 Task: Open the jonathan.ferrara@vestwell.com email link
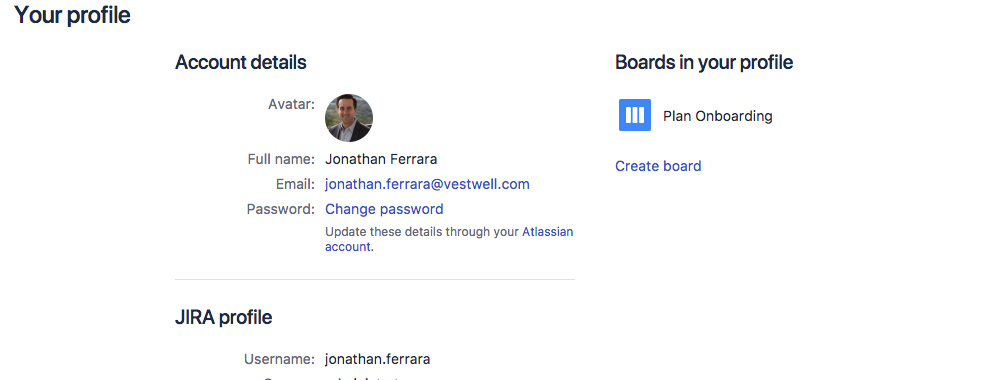click(427, 184)
